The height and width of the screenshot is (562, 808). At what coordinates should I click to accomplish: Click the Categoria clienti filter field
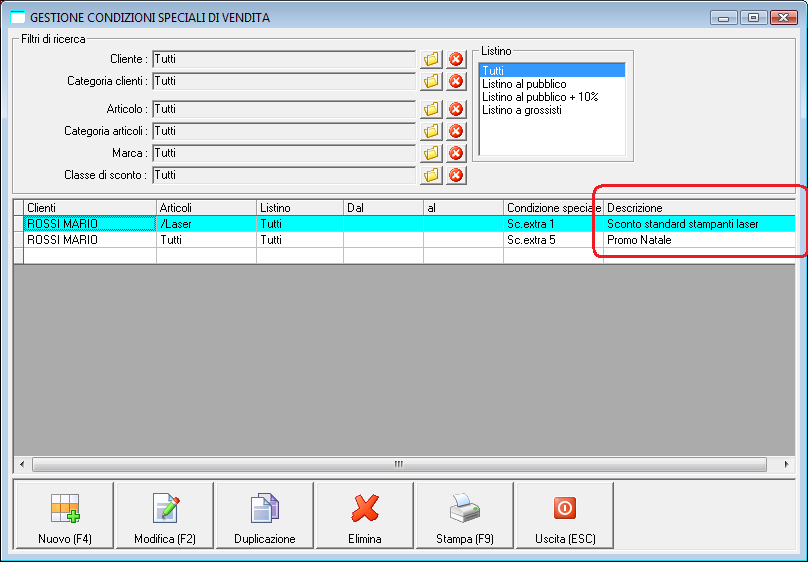pos(284,81)
